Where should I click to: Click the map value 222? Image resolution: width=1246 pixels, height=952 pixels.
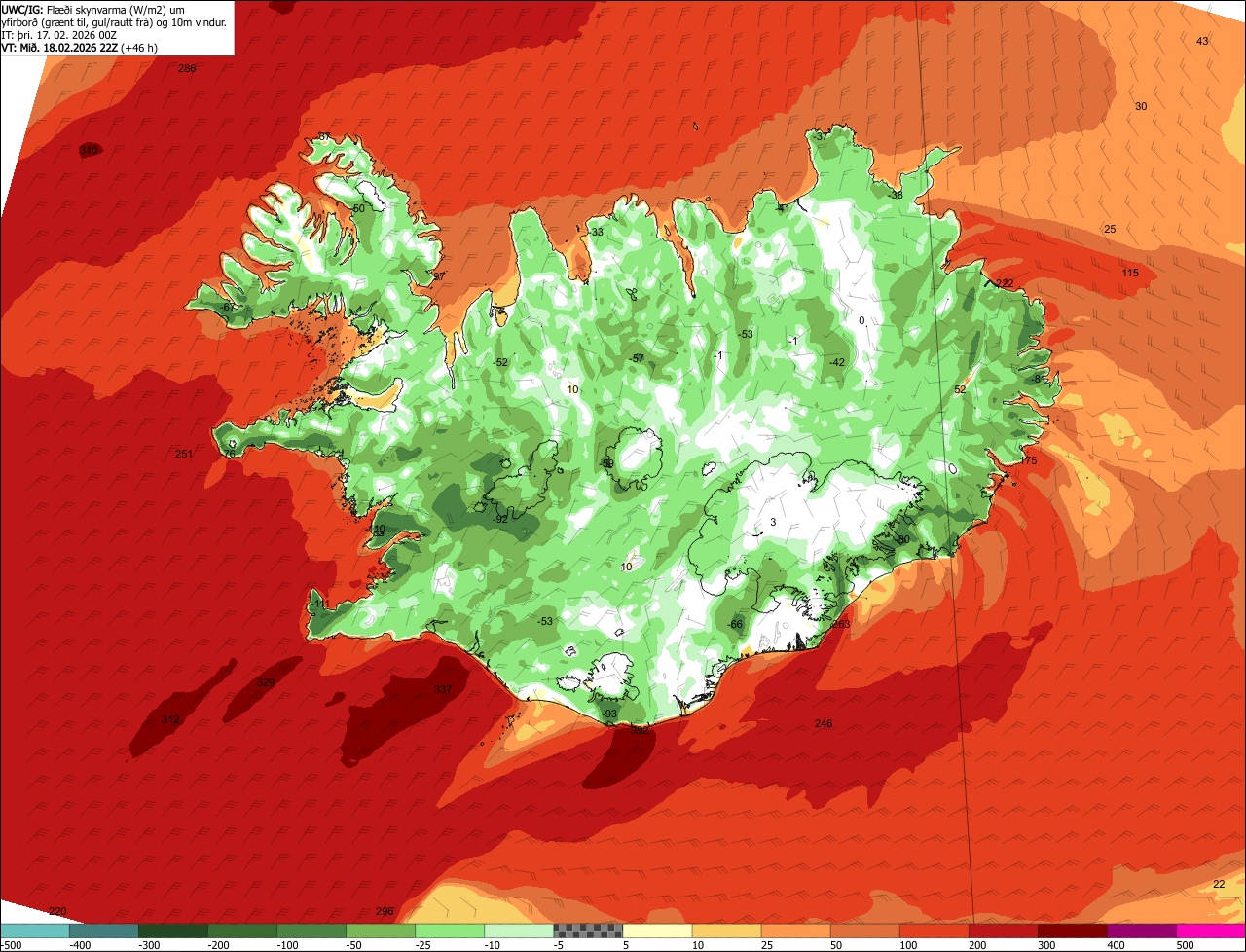pos(1005,283)
